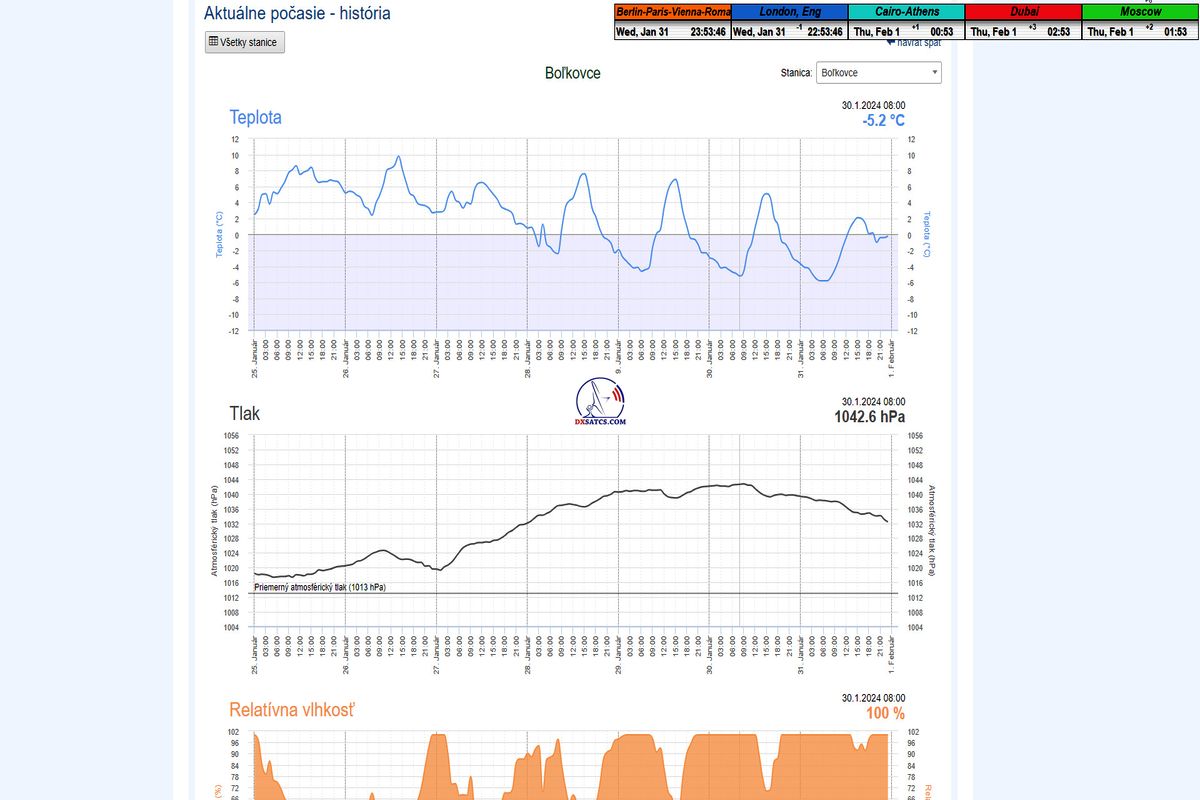
Task: Follow the návrat späť link
Action: (913, 43)
